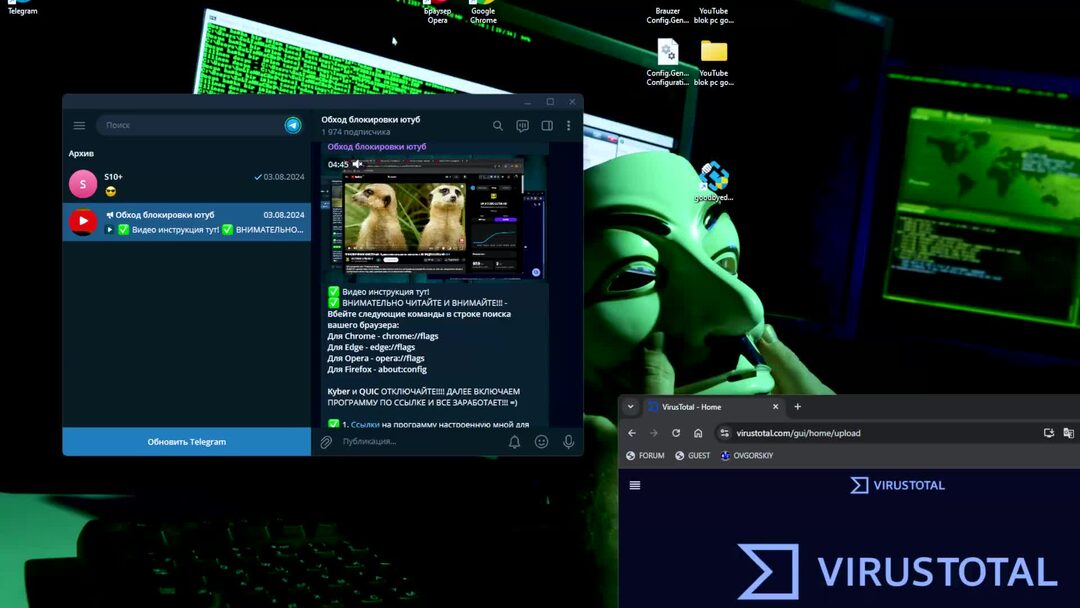Click the S10+ pink avatar
Viewport: 1080px width, 608px height.
[83, 184]
